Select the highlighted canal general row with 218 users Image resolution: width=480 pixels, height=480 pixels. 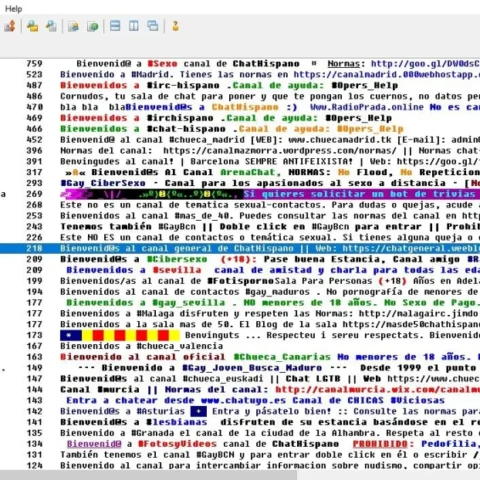point(240,248)
